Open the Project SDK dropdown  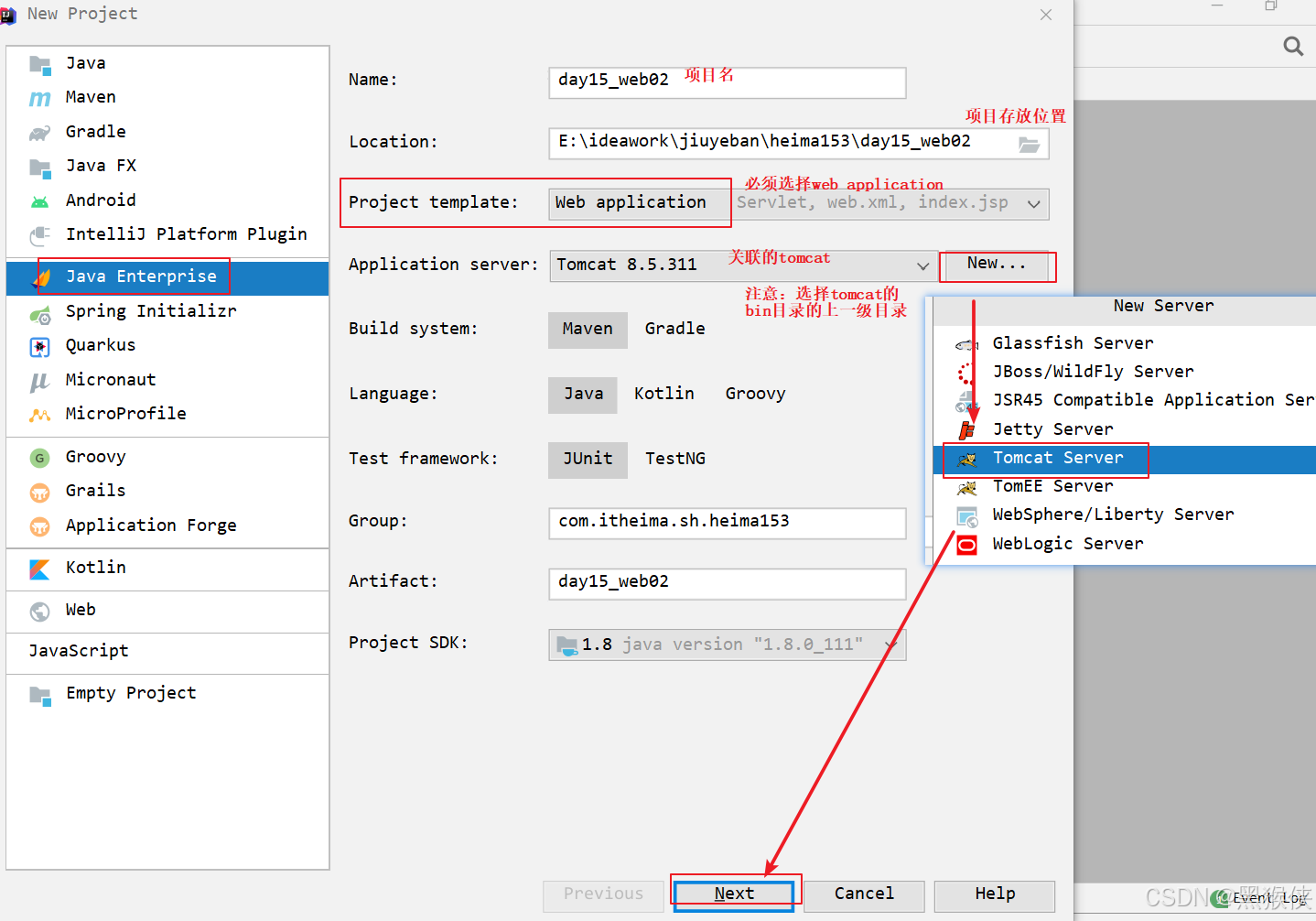click(889, 645)
